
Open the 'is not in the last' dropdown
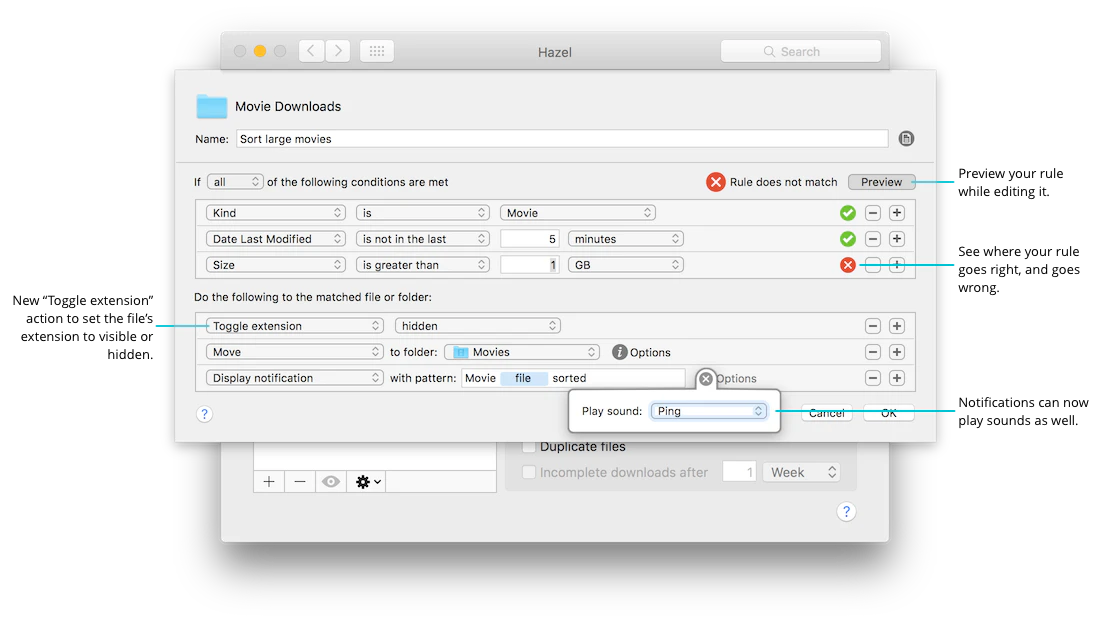tap(422, 239)
